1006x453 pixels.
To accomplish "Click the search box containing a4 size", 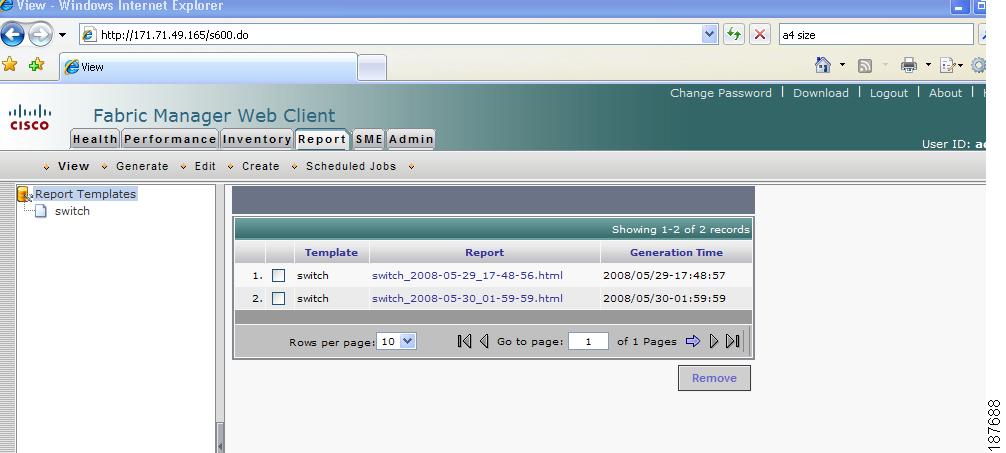I will coord(876,35).
